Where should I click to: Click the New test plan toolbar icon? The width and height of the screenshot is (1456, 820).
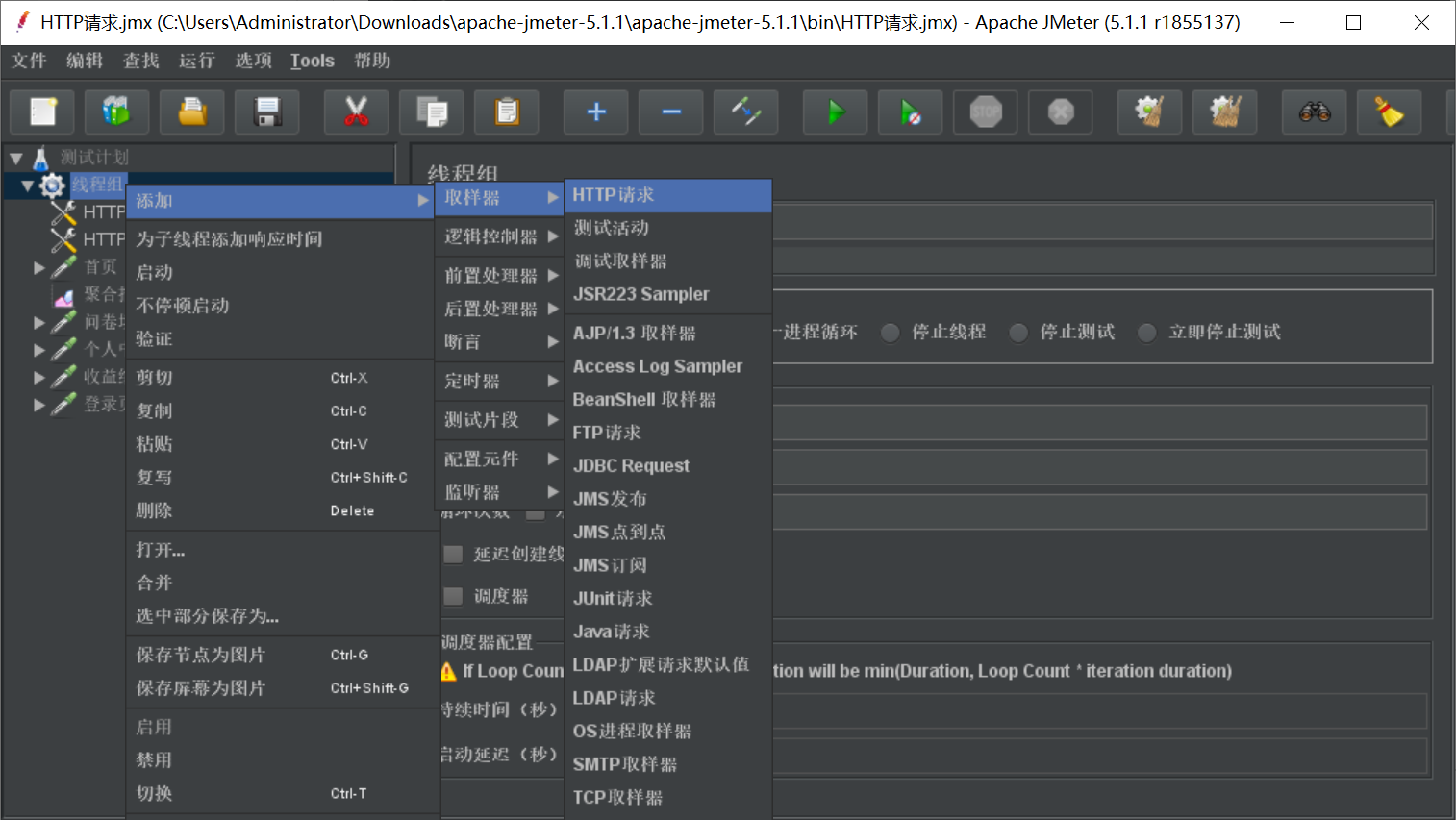point(42,112)
